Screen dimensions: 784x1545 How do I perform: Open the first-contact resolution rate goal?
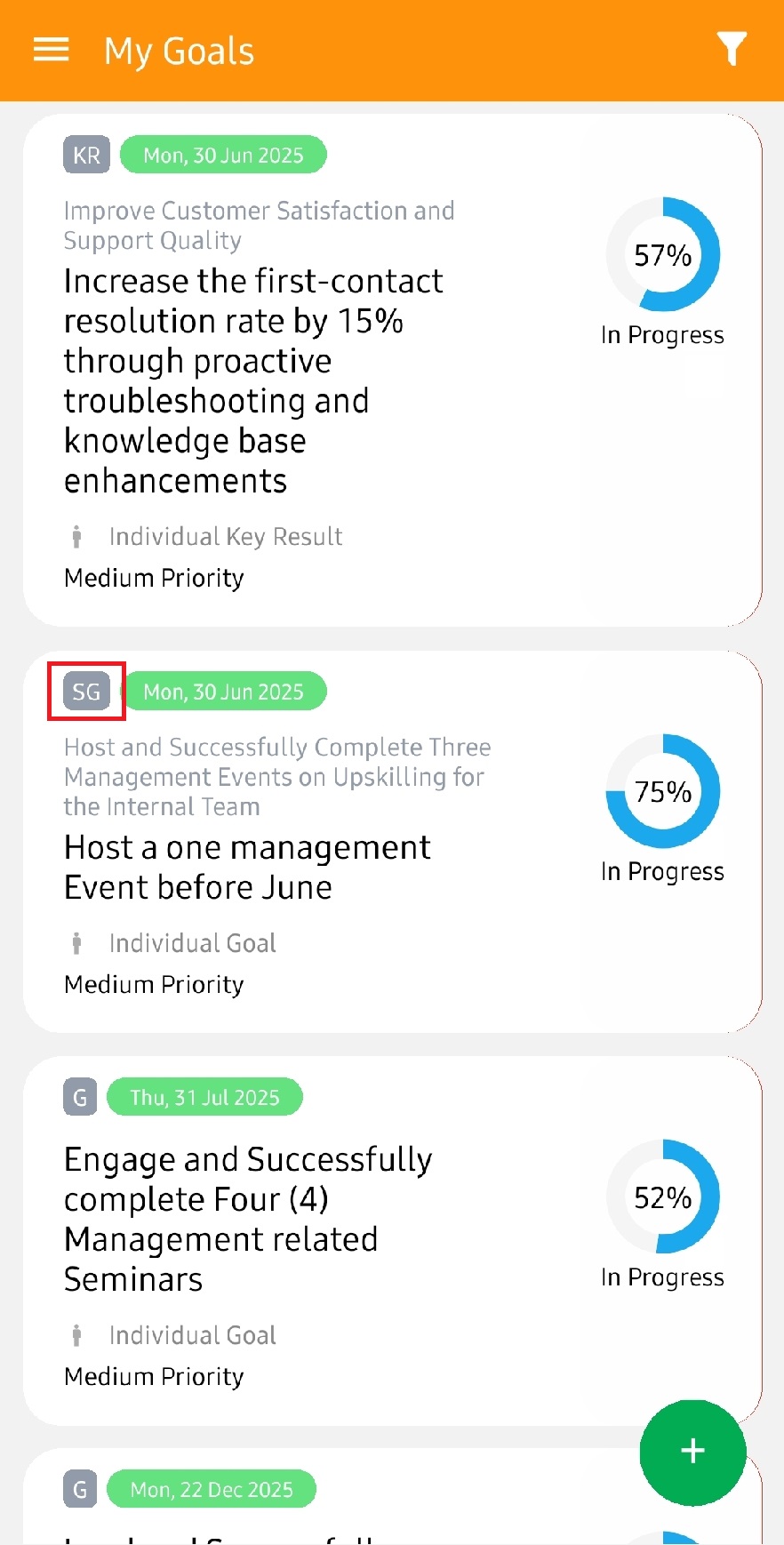click(x=253, y=380)
